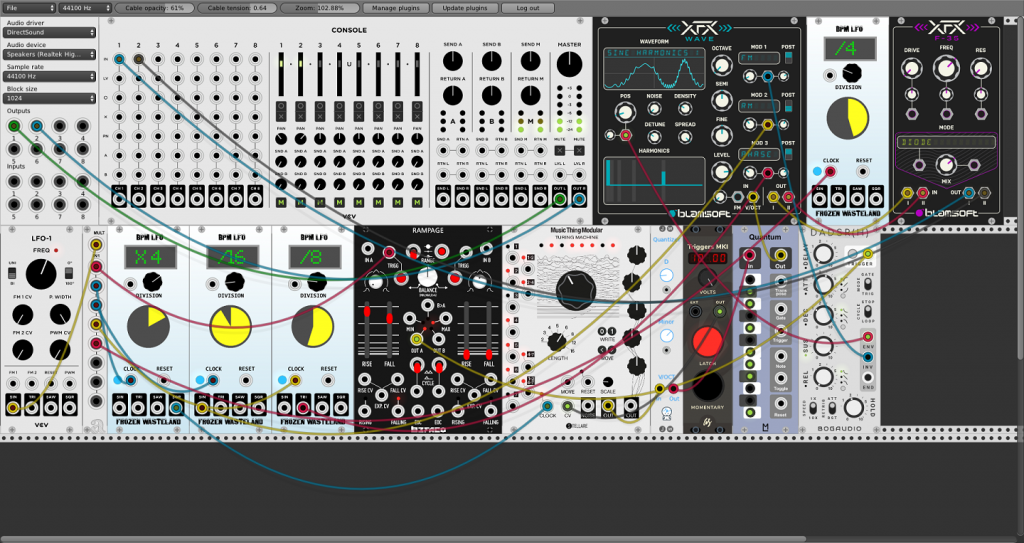This screenshot has width=1024, height=543.
Task: Adjust the Cable tension slider
Action: click(x=237, y=8)
